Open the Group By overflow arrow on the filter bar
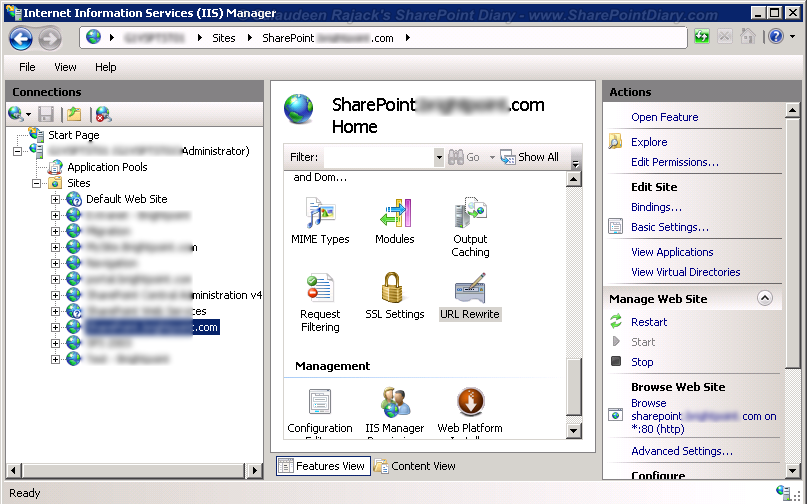This screenshot has width=808, height=504. 576,164
